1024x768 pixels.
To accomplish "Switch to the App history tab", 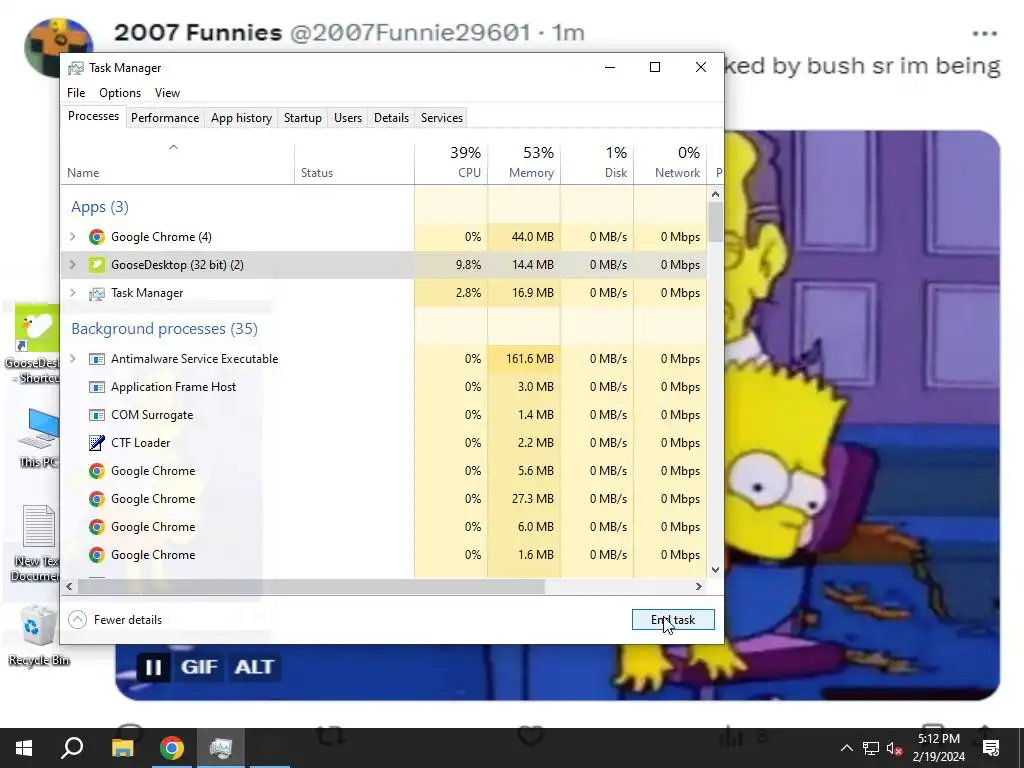I will point(241,118).
